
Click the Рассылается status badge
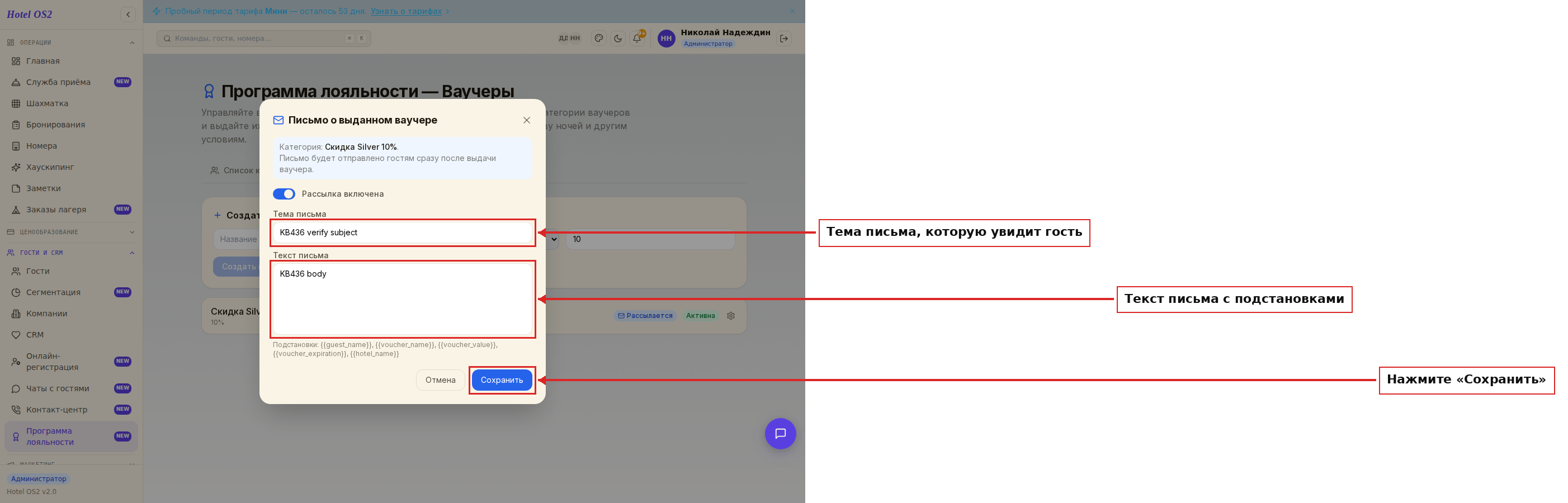(645, 316)
